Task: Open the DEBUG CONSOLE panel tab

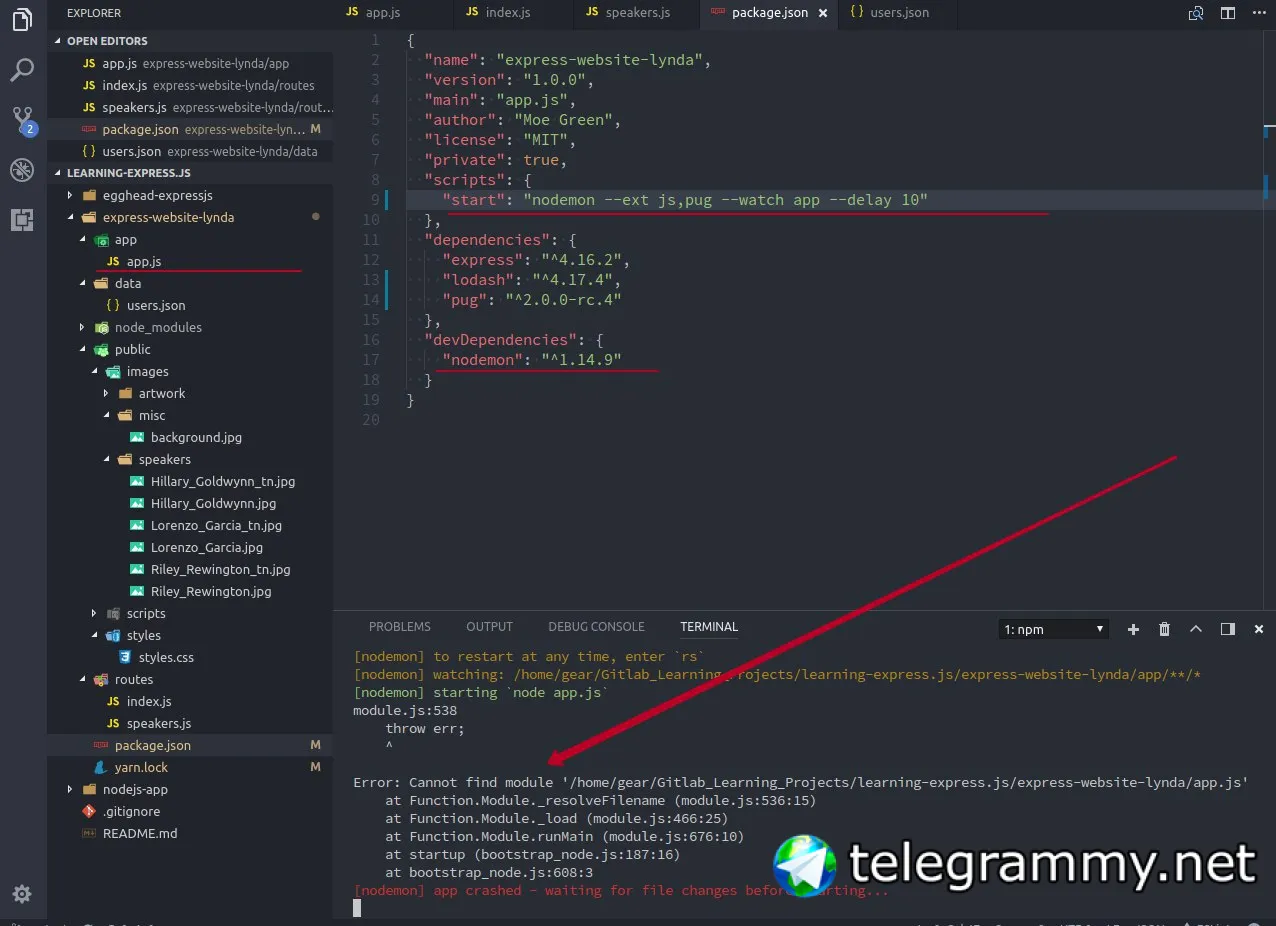Action: [596, 627]
